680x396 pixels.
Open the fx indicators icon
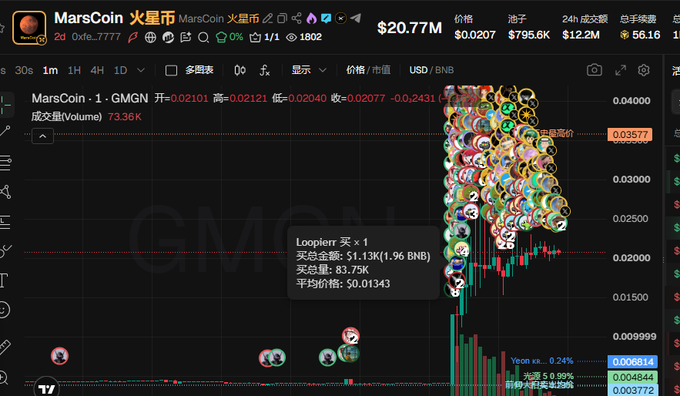(265, 70)
